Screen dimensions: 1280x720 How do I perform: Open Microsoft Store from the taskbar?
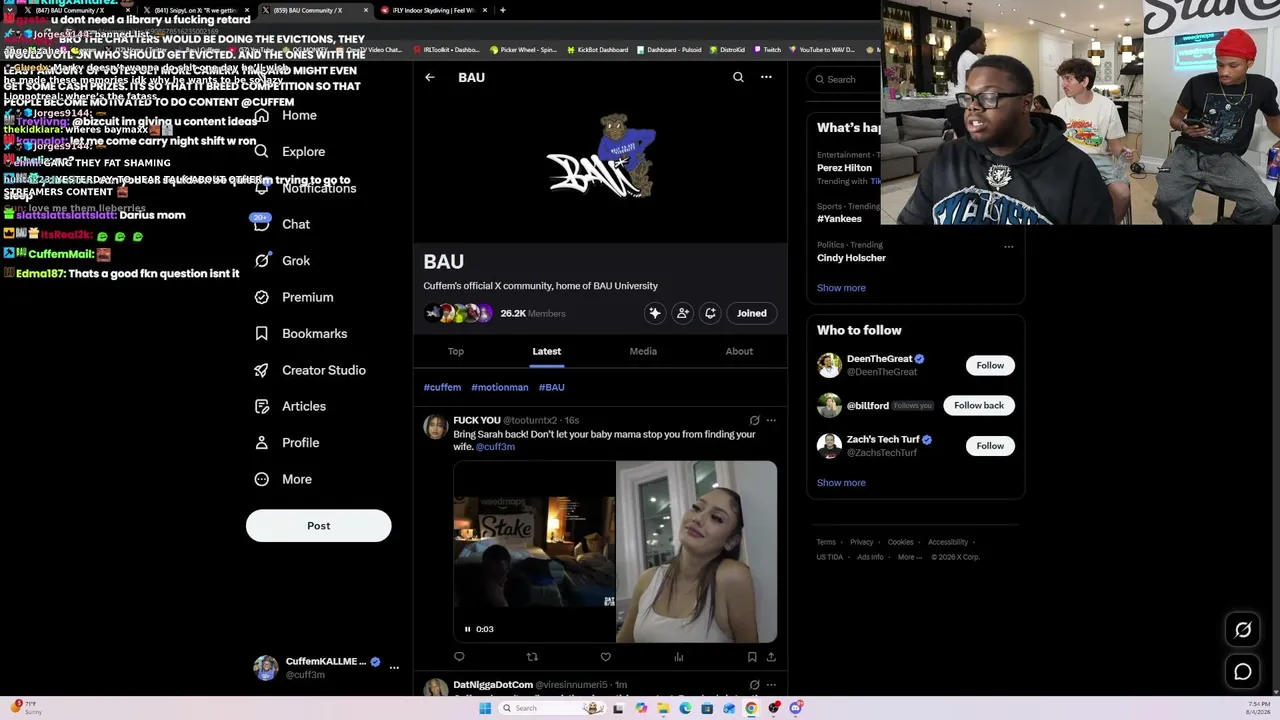(x=707, y=708)
